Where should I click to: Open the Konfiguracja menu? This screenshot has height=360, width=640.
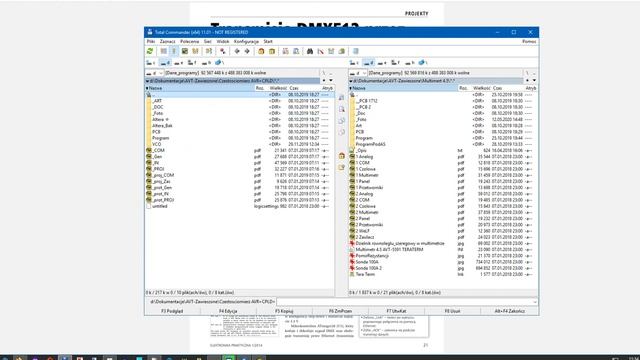[x=246, y=42]
